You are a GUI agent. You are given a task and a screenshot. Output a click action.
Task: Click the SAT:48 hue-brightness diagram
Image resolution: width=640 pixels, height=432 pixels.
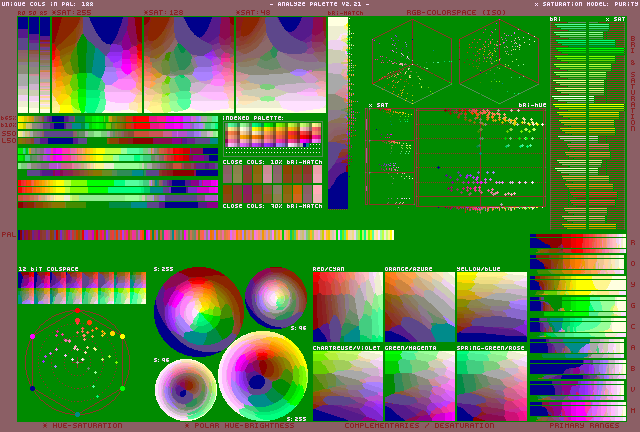coord(280,64)
